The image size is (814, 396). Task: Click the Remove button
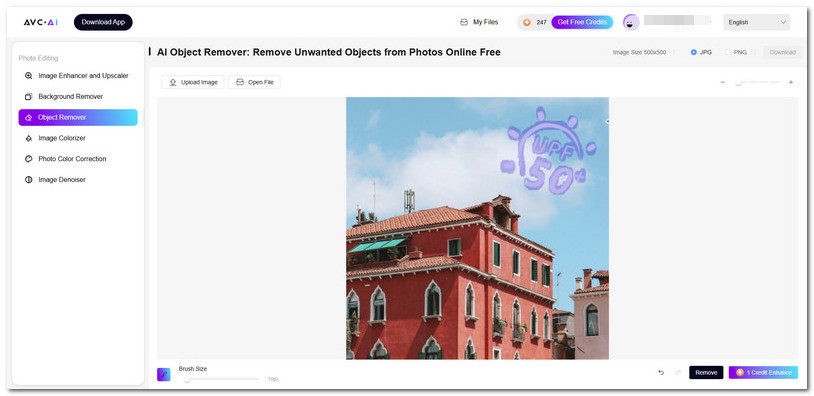pos(706,373)
